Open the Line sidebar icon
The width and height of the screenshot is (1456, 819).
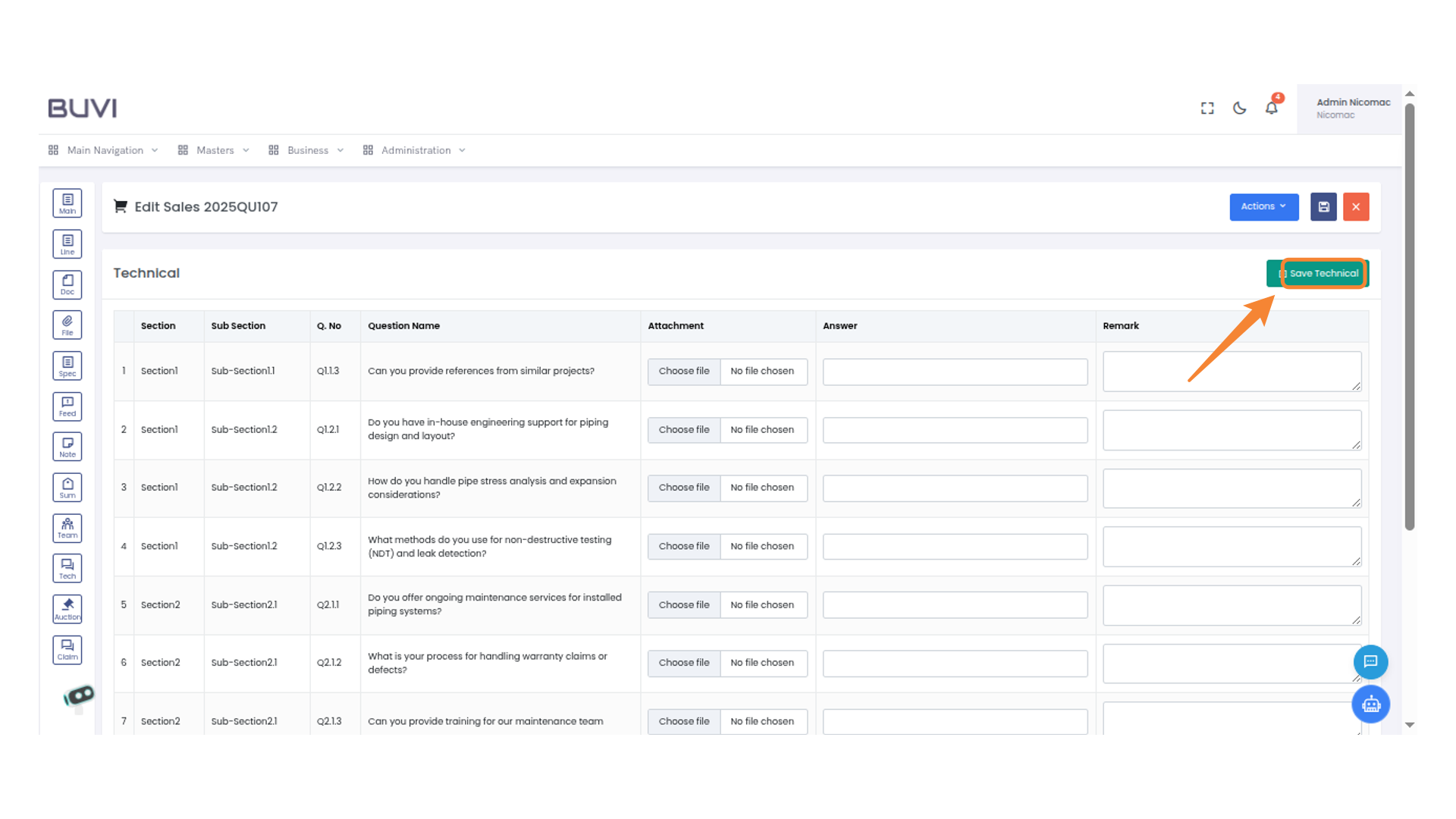click(x=67, y=244)
